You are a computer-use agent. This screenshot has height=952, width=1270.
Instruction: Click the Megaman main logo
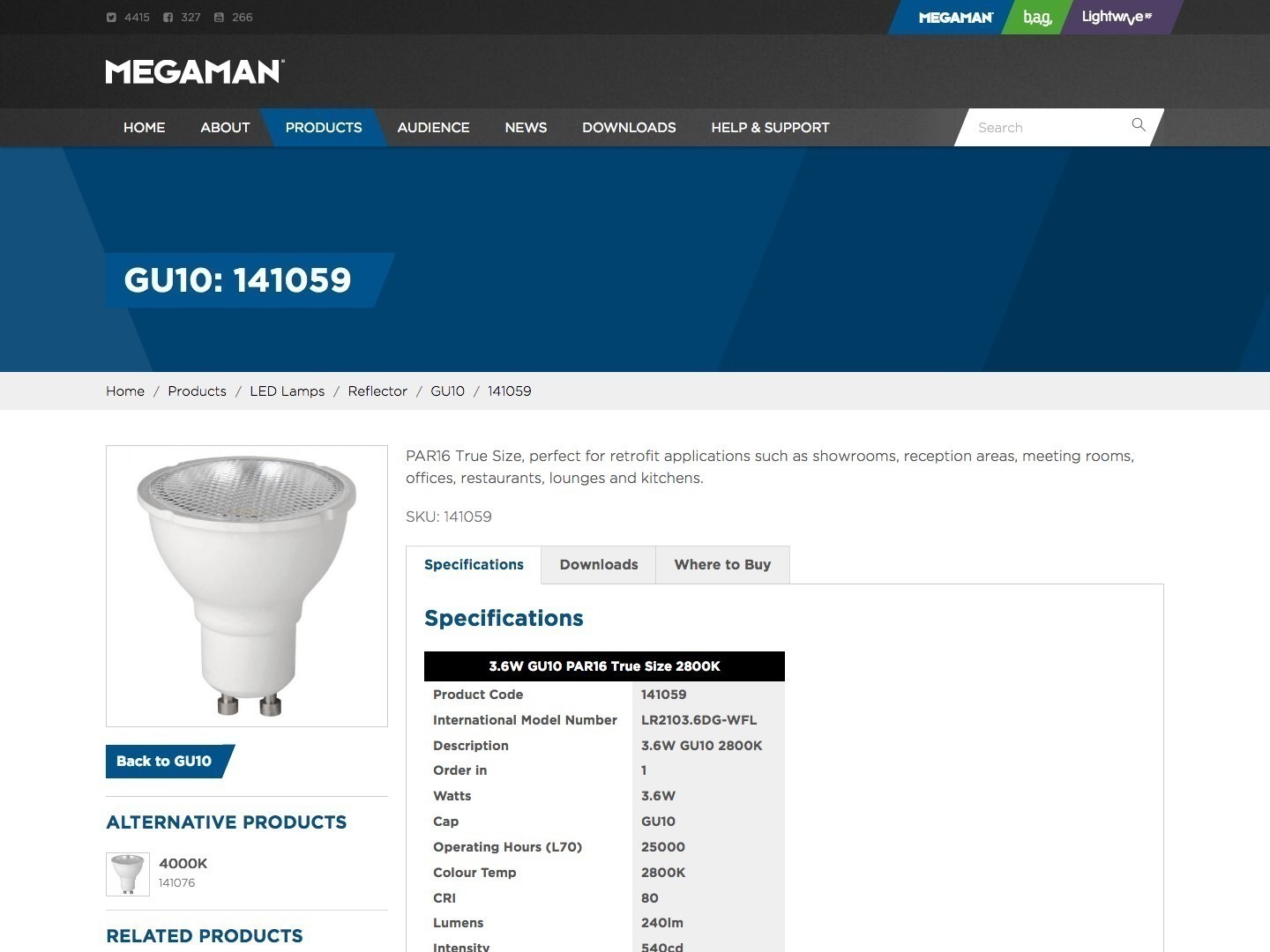click(195, 71)
